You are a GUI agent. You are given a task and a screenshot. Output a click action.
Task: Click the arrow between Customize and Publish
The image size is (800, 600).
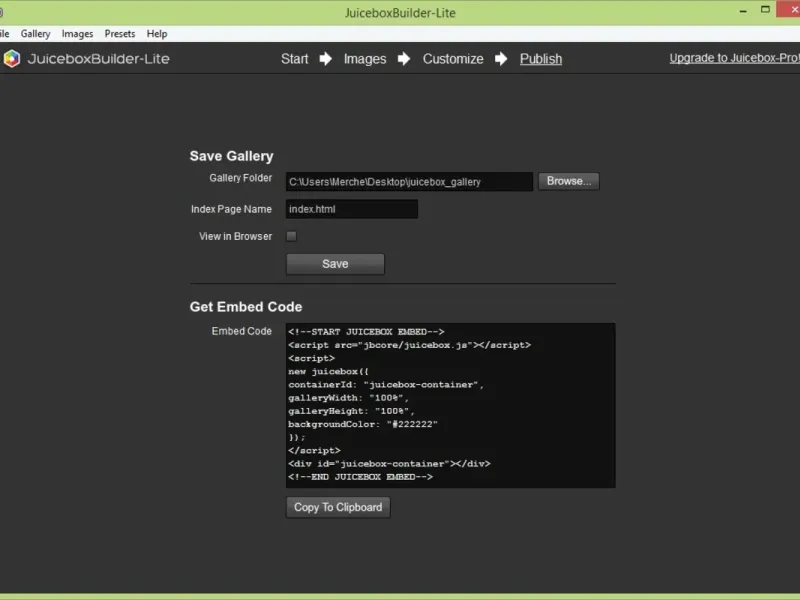click(x=501, y=59)
